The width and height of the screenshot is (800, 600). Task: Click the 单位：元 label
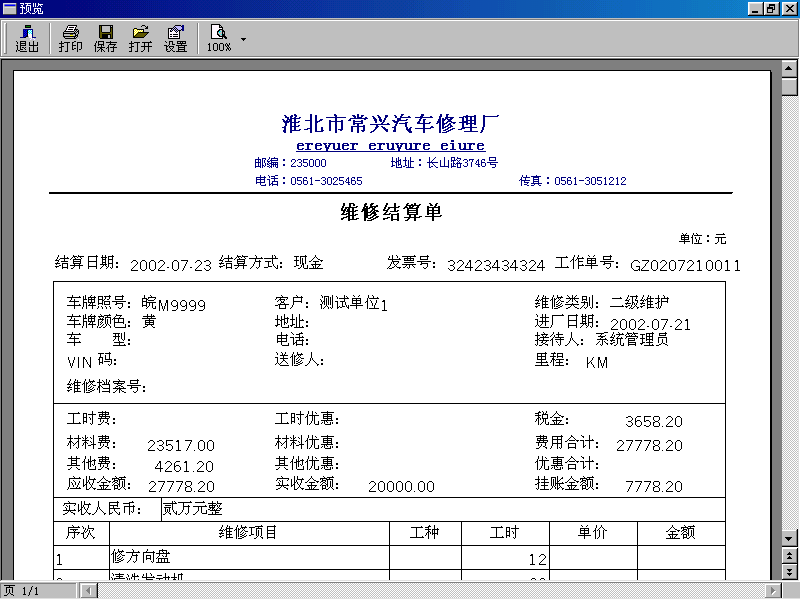pos(703,239)
